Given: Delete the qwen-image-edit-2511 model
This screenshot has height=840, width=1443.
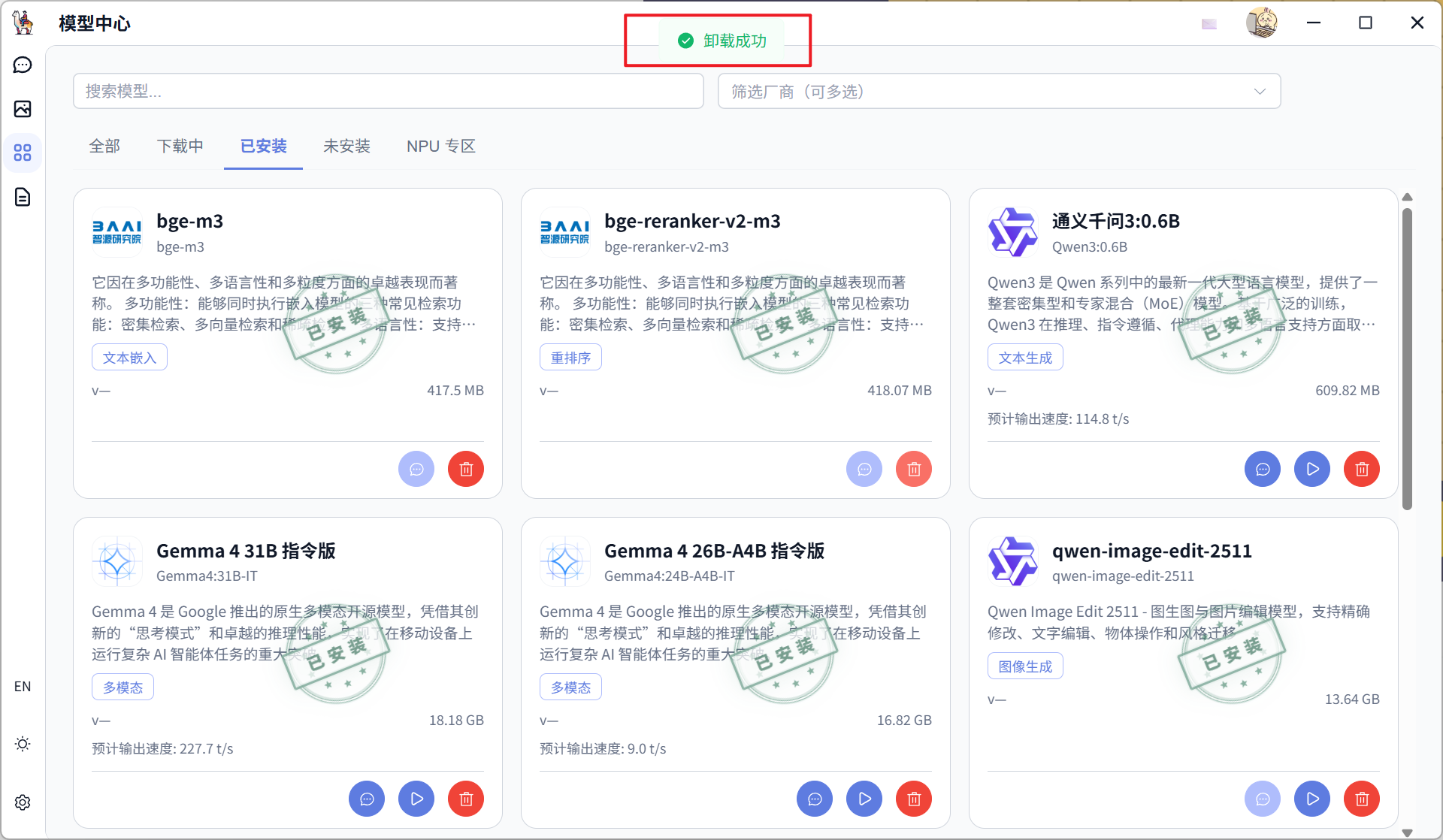Looking at the screenshot, I should point(1362,799).
